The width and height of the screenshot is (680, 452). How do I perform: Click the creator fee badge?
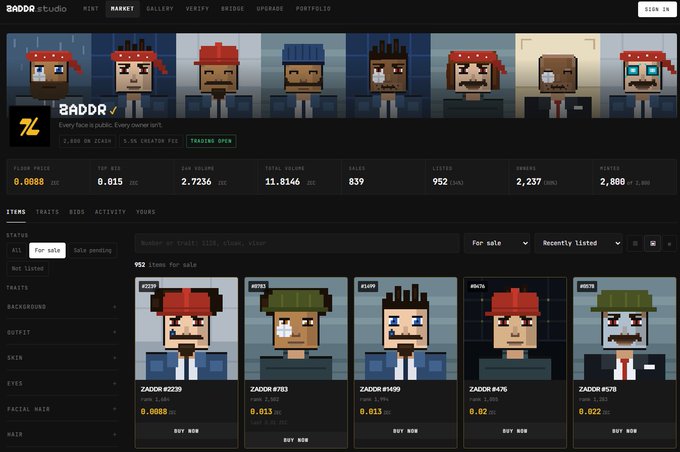point(150,141)
